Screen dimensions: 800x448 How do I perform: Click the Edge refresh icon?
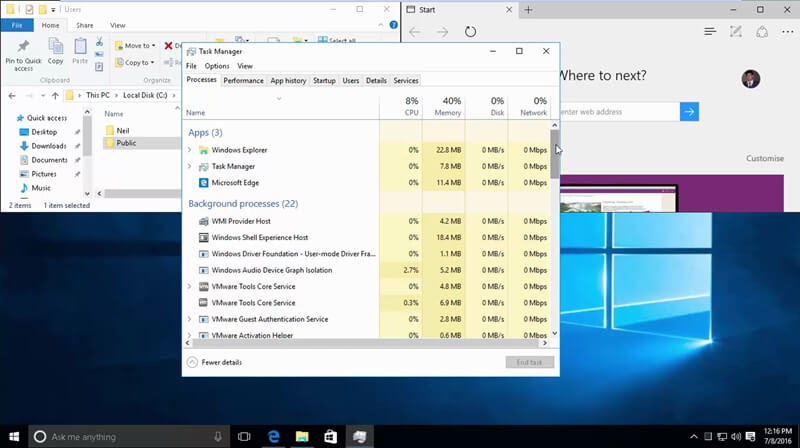pos(470,32)
